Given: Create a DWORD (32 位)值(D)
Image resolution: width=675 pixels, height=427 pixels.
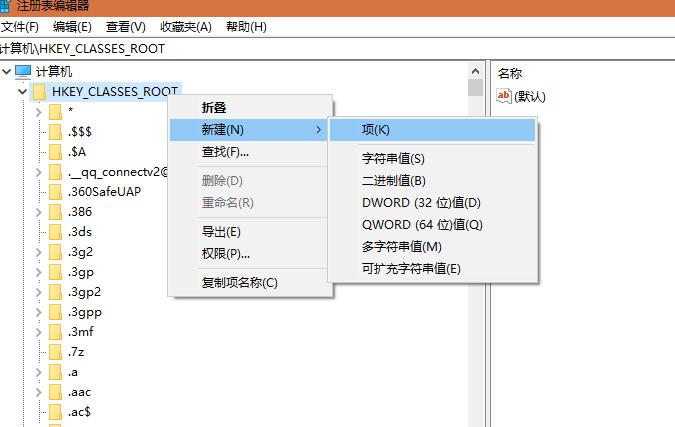Looking at the screenshot, I should tap(421, 203).
